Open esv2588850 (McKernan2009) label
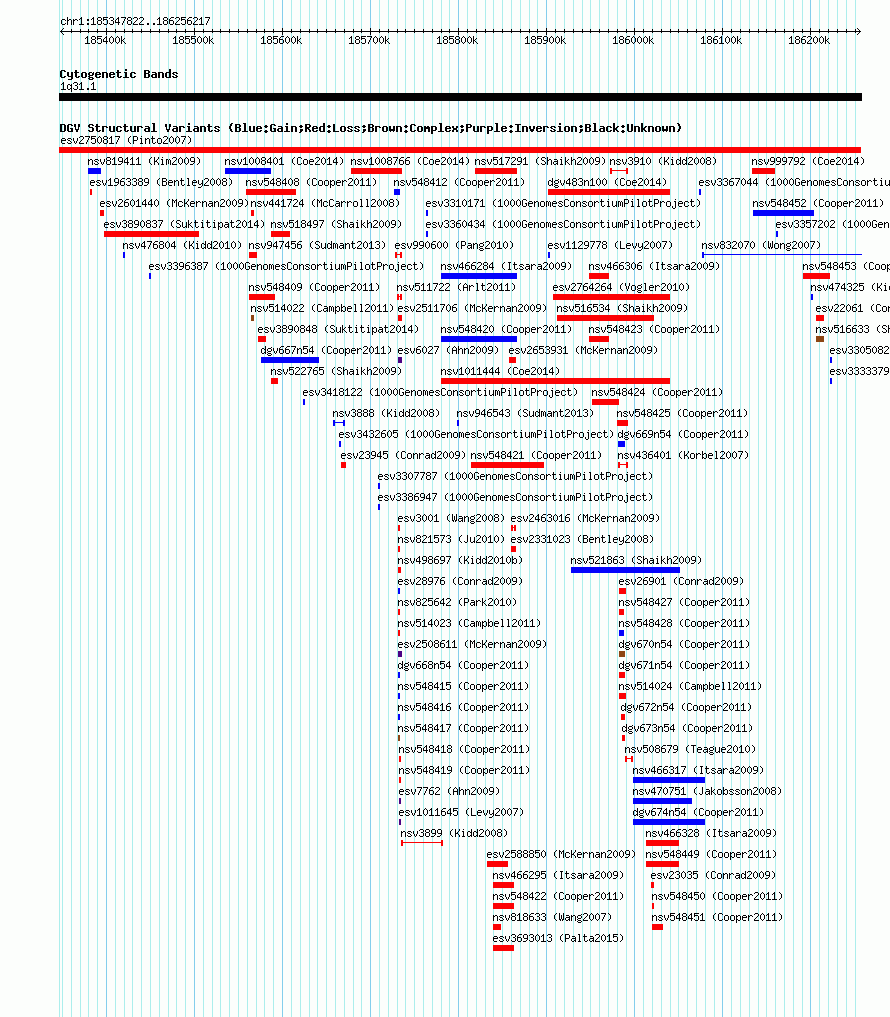890x1017 pixels. click(x=562, y=854)
